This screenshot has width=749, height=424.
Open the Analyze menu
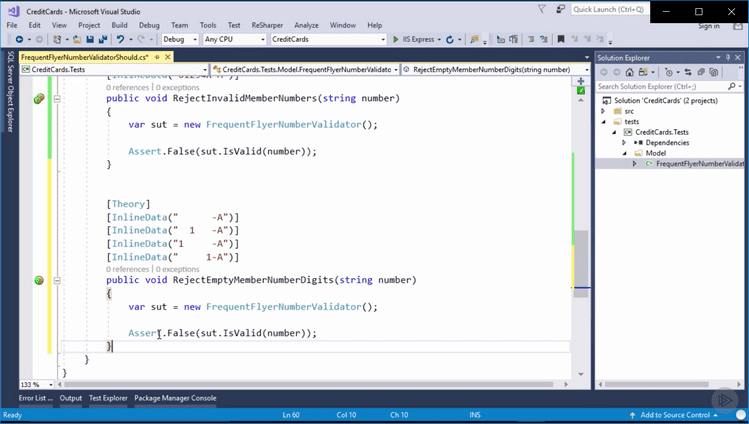[x=306, y=25]
